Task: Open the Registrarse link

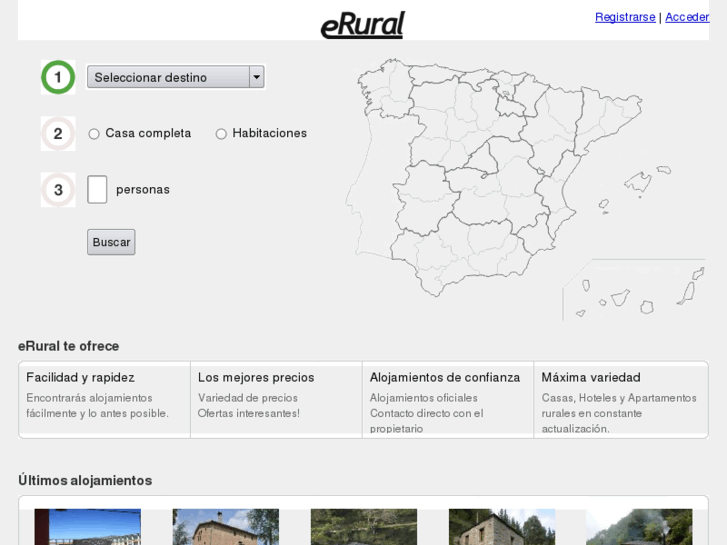Action: [625, 17]
